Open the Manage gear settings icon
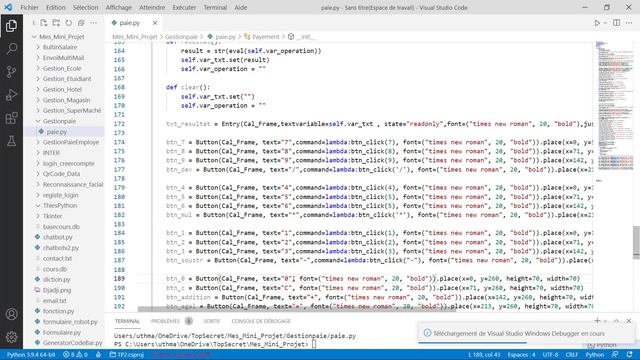This screenshot has width=640, height=360. point(11,337)
